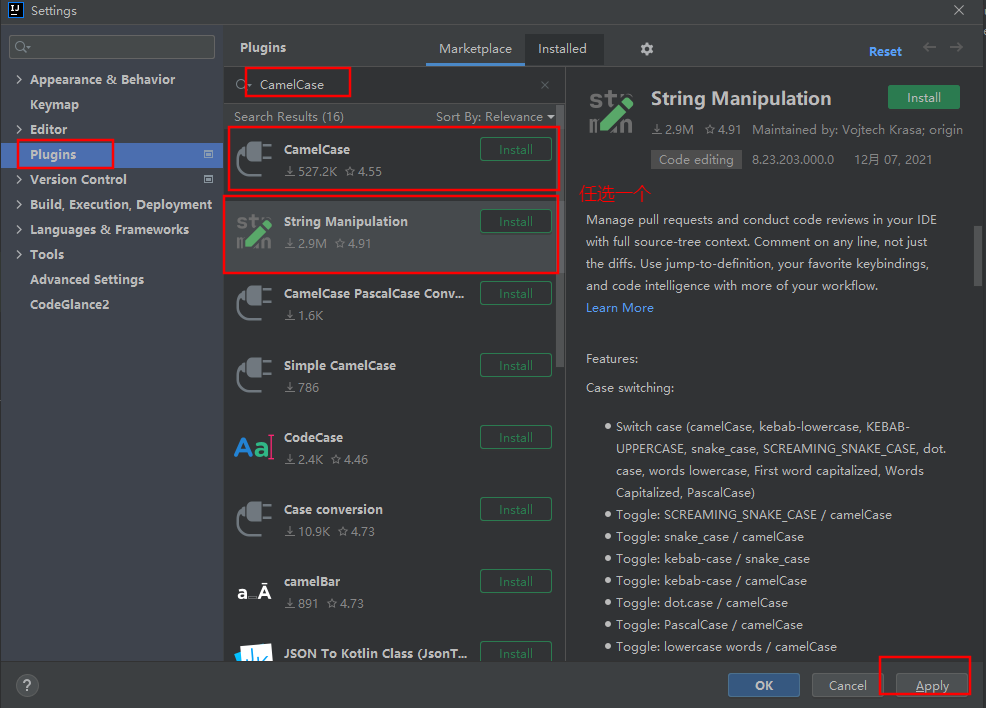The height and width of the screenshot is (708, 986).
Task: Click String Manipulation plugin icon in results list
Action: (x=254, y=232)
